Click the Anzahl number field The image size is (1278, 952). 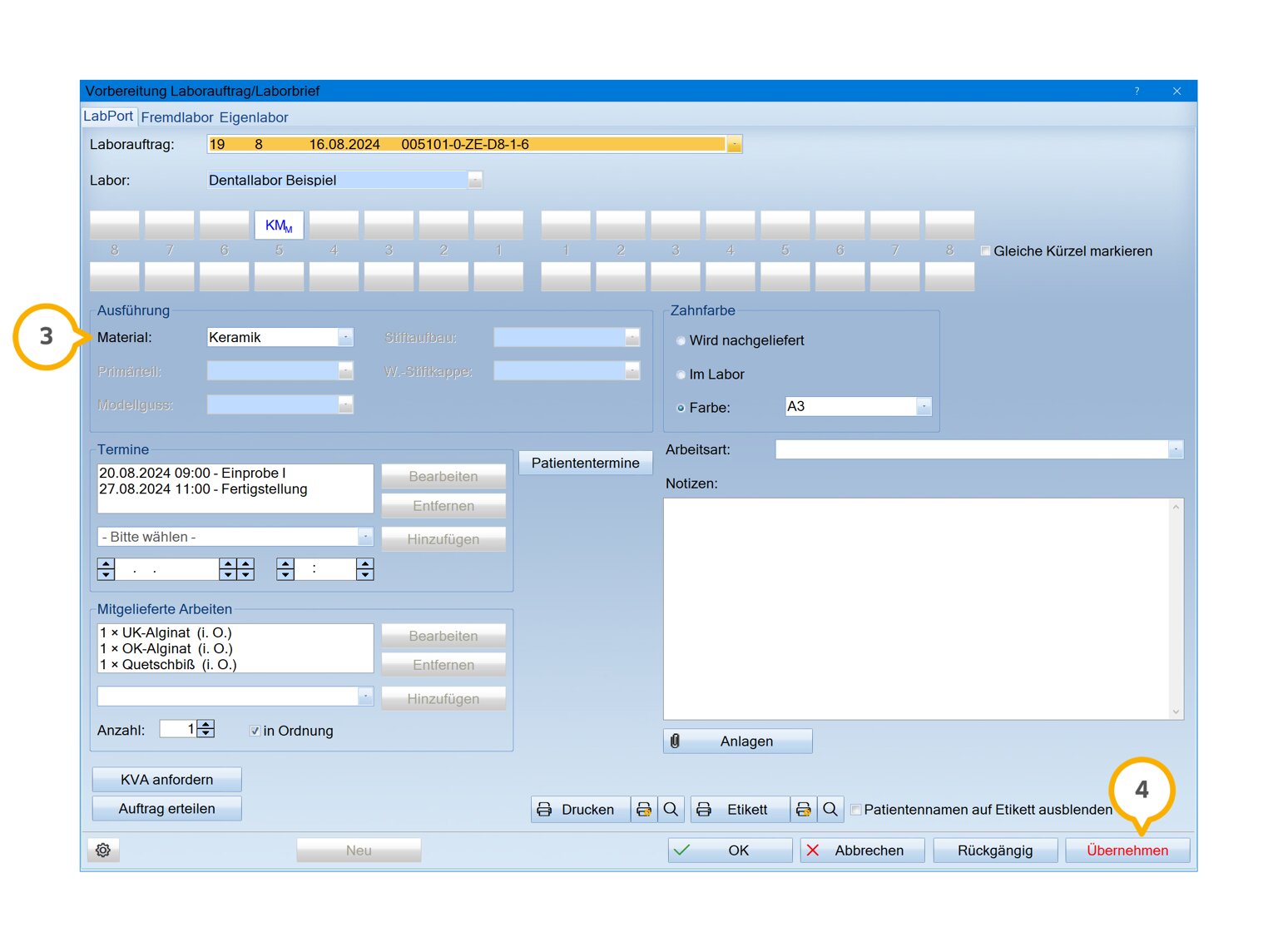[x=178, y=729]
